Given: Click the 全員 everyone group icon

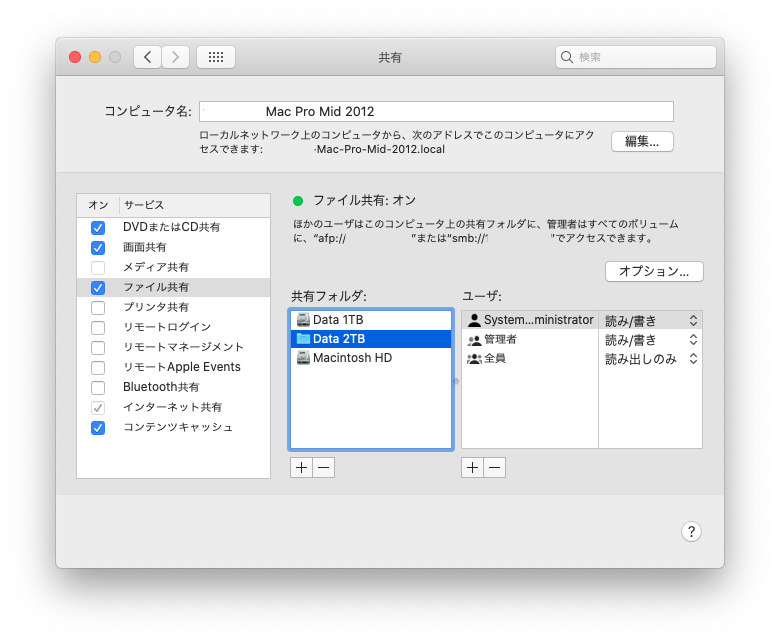Looking at the screenshot, I should point(475,359).
